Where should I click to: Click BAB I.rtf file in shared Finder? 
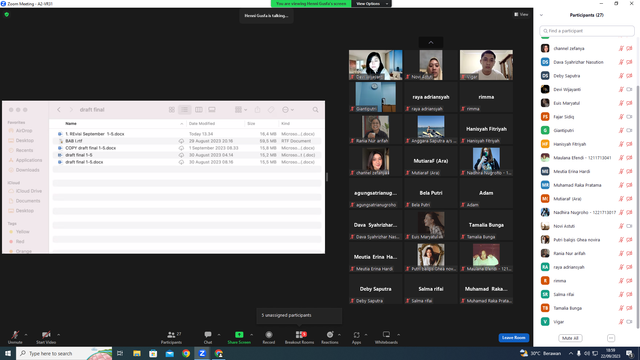(x=74, y=141)
